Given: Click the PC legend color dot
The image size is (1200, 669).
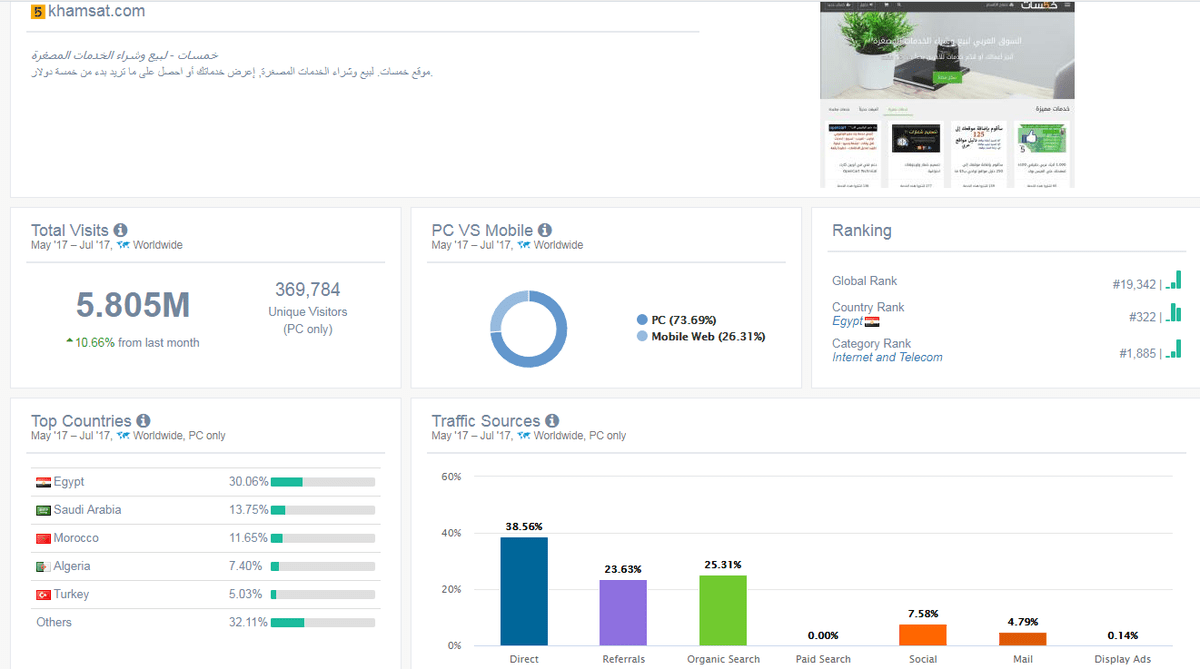Looking at the screenshot, I should (642, 320).
